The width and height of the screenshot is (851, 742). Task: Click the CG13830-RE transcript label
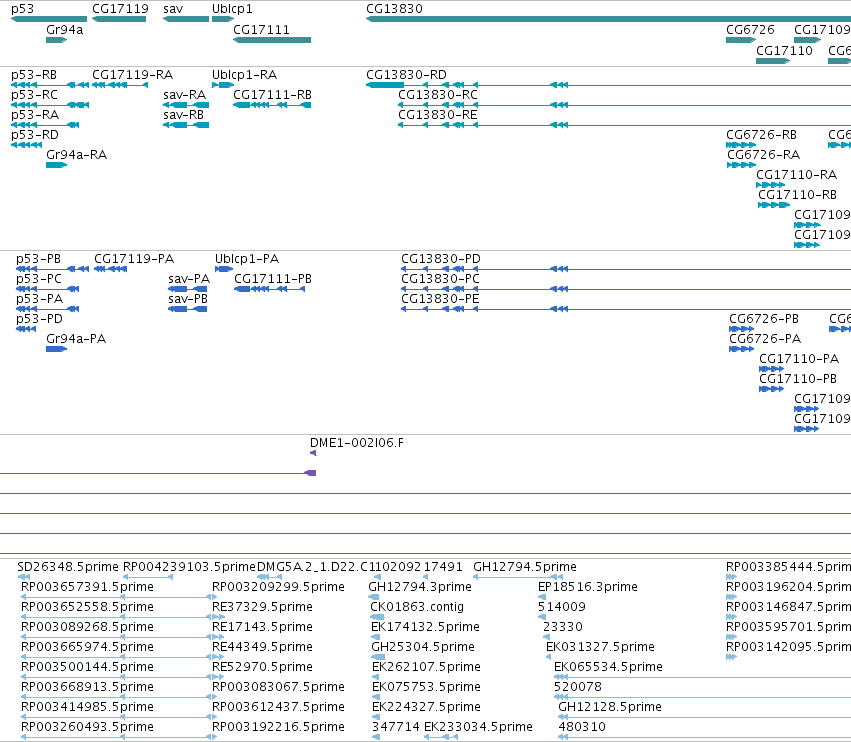point(438,115)
